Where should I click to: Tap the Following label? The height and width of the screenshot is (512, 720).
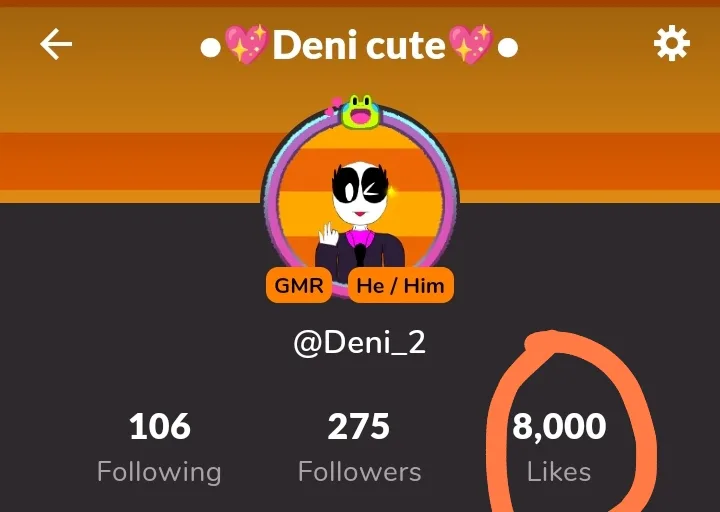coord(159,472)
